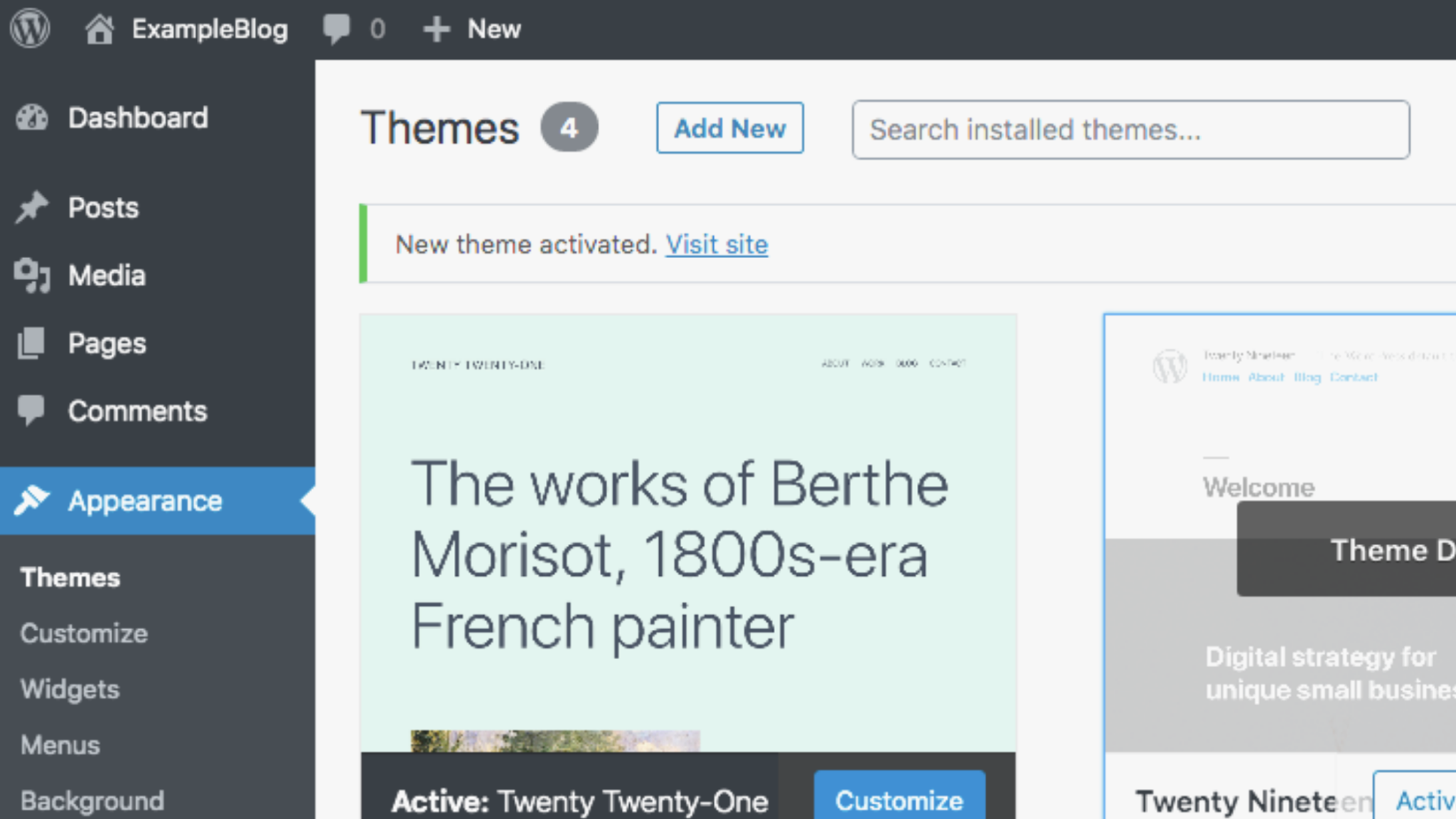Open Media via its library icon
The image size is (1456, 819).
click(x=32, y=275)
